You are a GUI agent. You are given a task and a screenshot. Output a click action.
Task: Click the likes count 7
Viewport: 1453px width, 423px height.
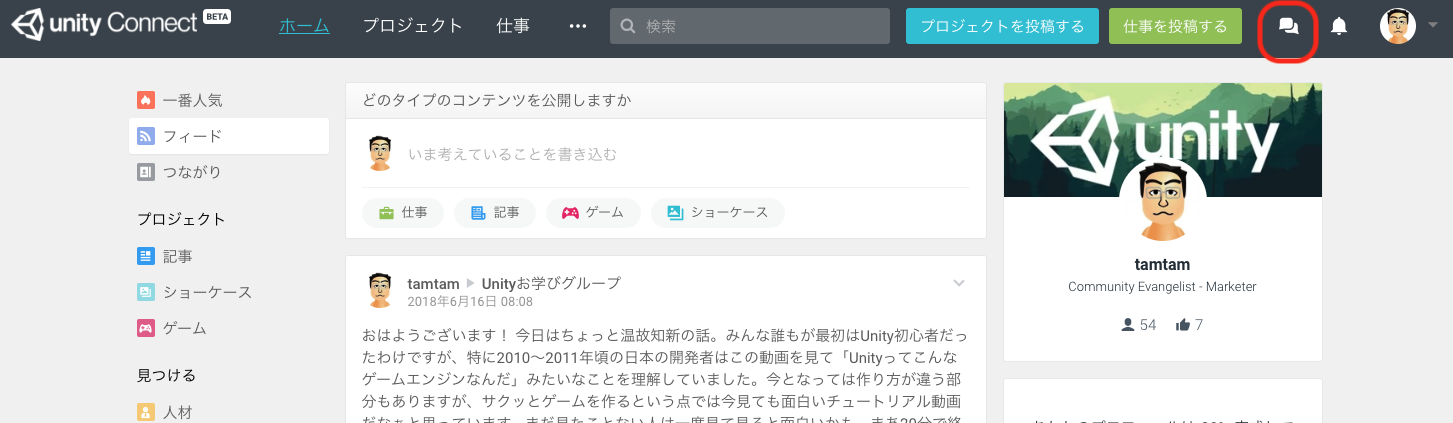(1190, 325)
